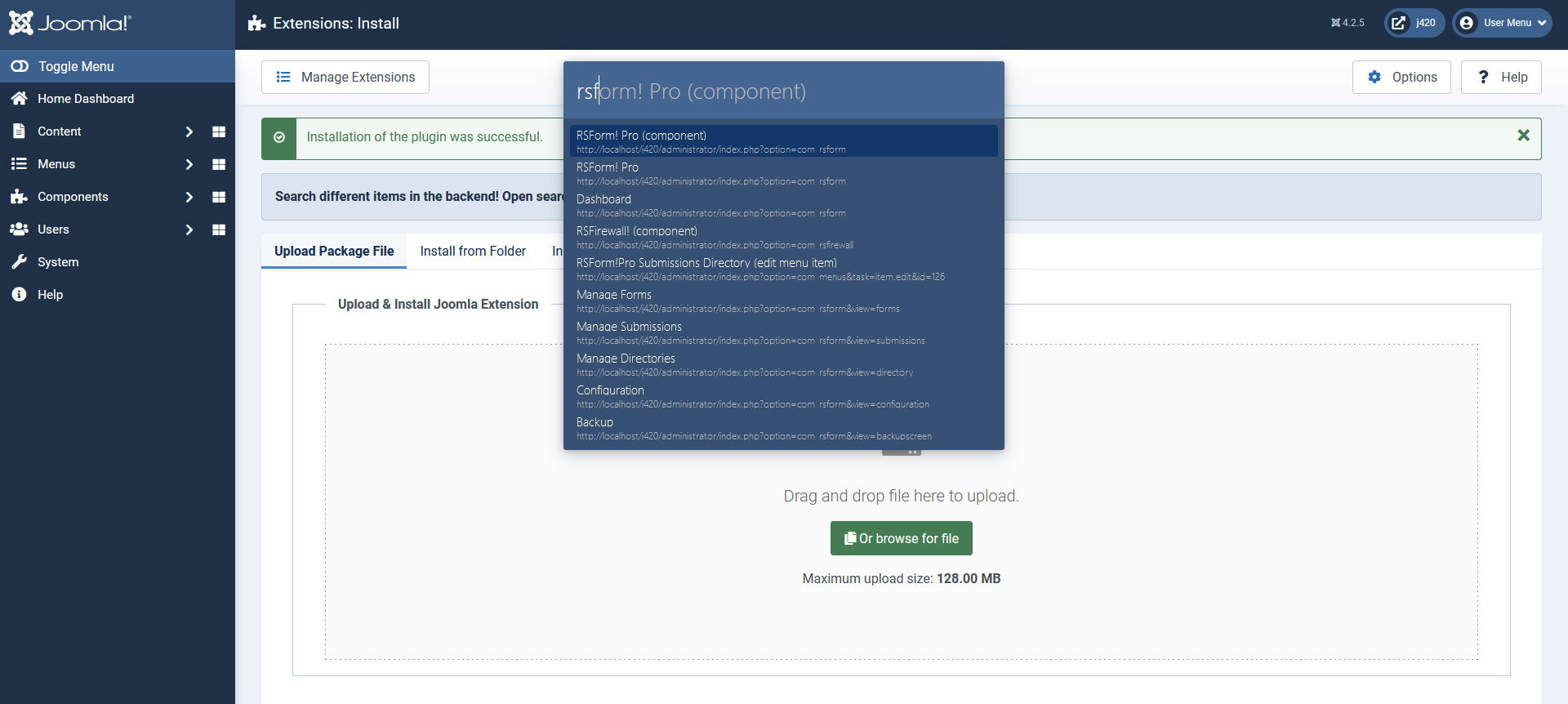Image resolution: width=1568 pixels, height=704 pixels.
Task: Click the Home Dashboard house icon
Action: pyautogui.click(x=19, y=98)
